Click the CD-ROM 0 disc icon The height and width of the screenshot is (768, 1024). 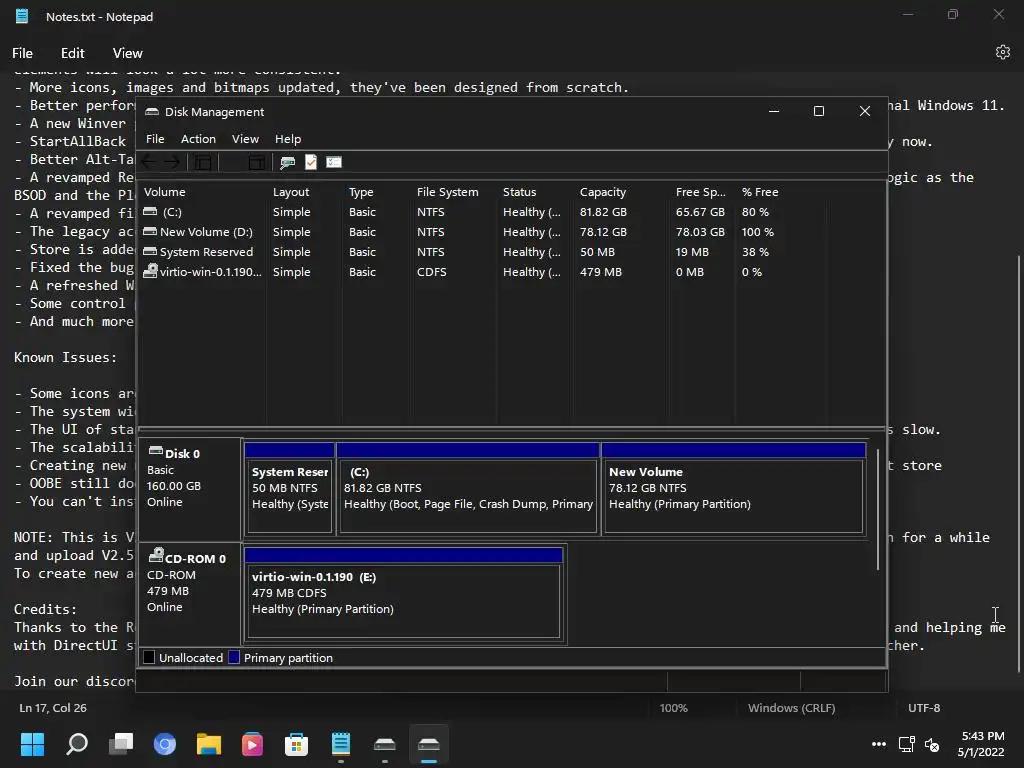click(155, 555)
